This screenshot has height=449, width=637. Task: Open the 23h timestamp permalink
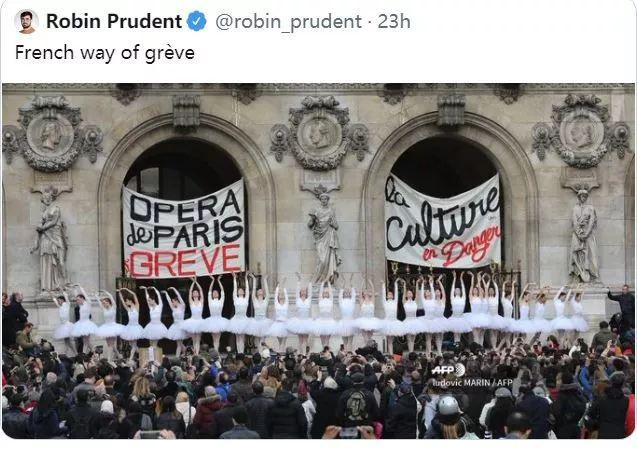[394, 21]
